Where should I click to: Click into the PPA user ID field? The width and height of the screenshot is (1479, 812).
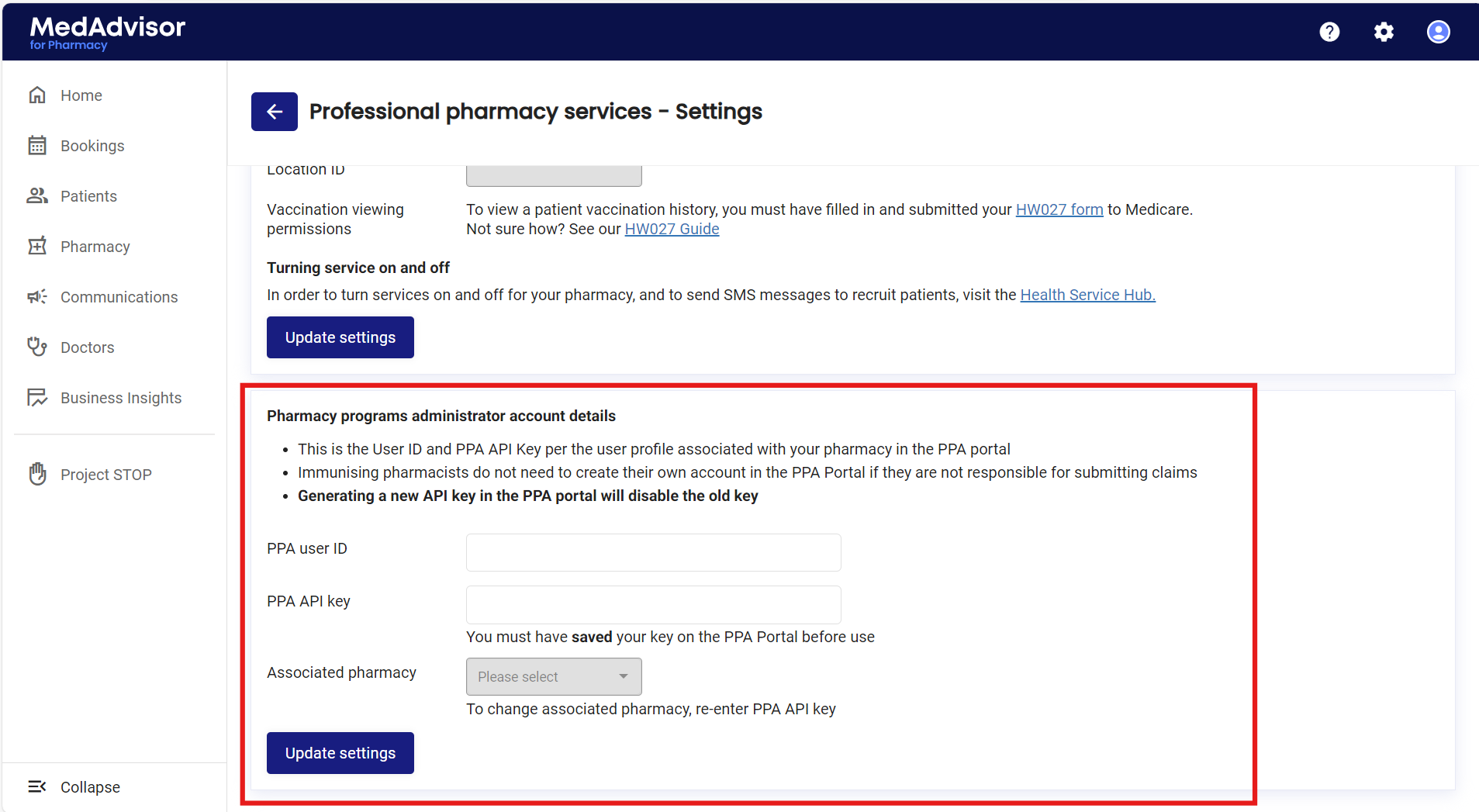click(653, 552)
